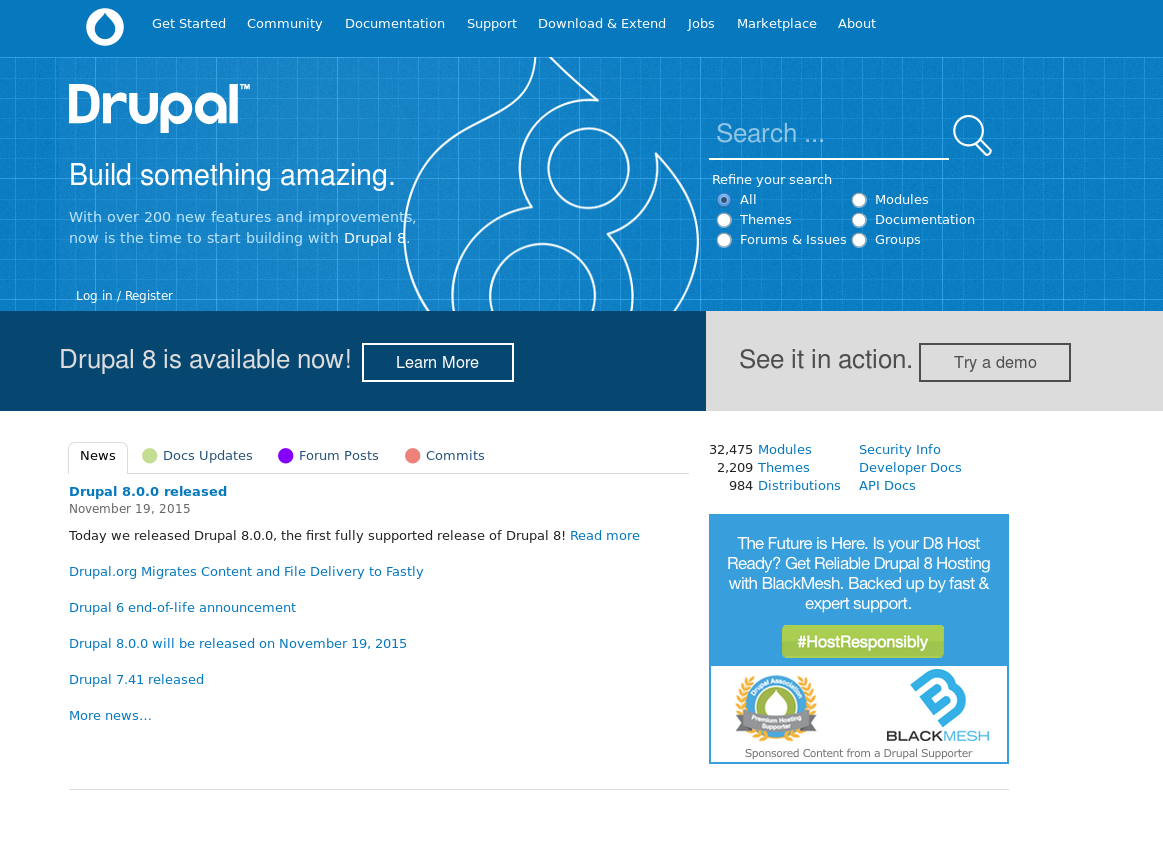Select the Modules search radio button

(859, 200)
